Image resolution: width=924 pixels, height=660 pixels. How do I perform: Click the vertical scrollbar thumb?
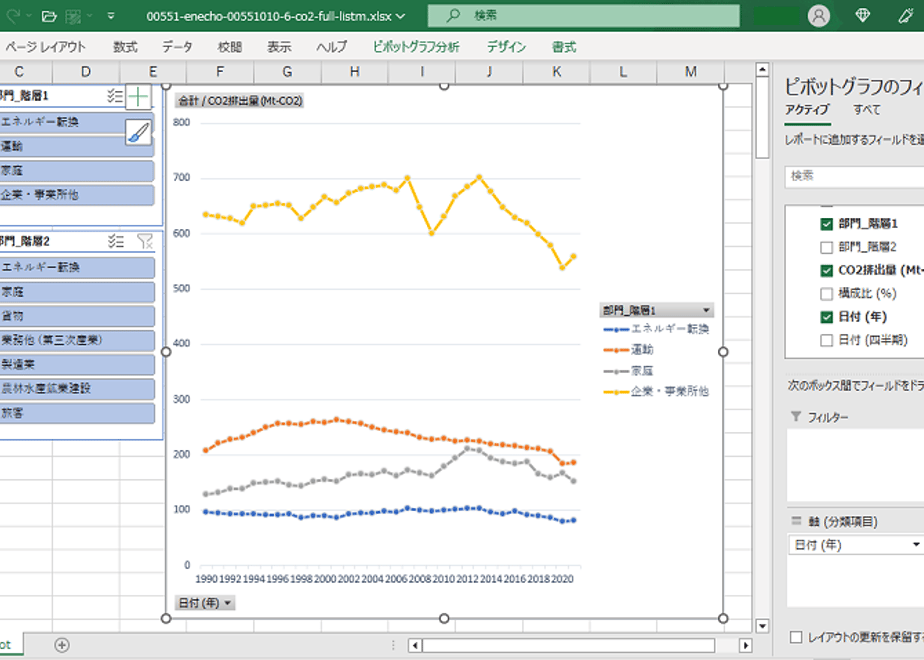click(x=762, y=118)
